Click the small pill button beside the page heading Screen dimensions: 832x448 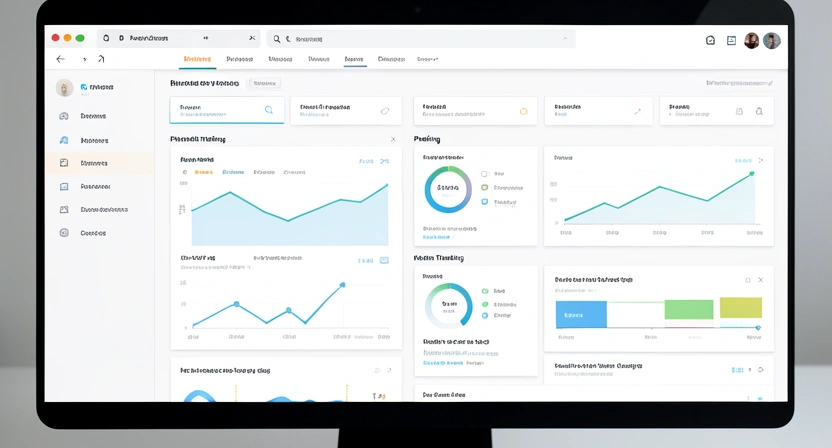(x=264, y=83)
